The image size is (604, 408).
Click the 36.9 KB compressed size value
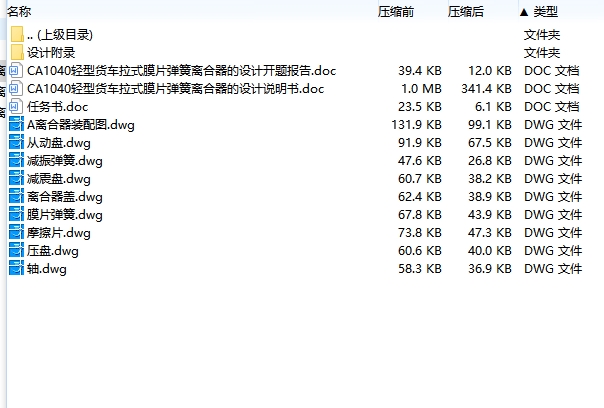490,269
